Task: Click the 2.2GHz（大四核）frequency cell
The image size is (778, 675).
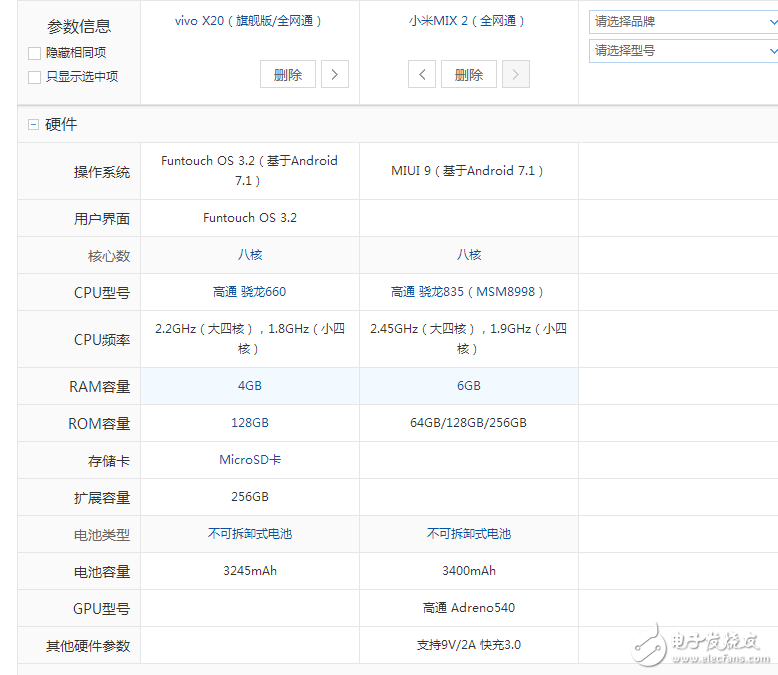Action: click(250, 339)
